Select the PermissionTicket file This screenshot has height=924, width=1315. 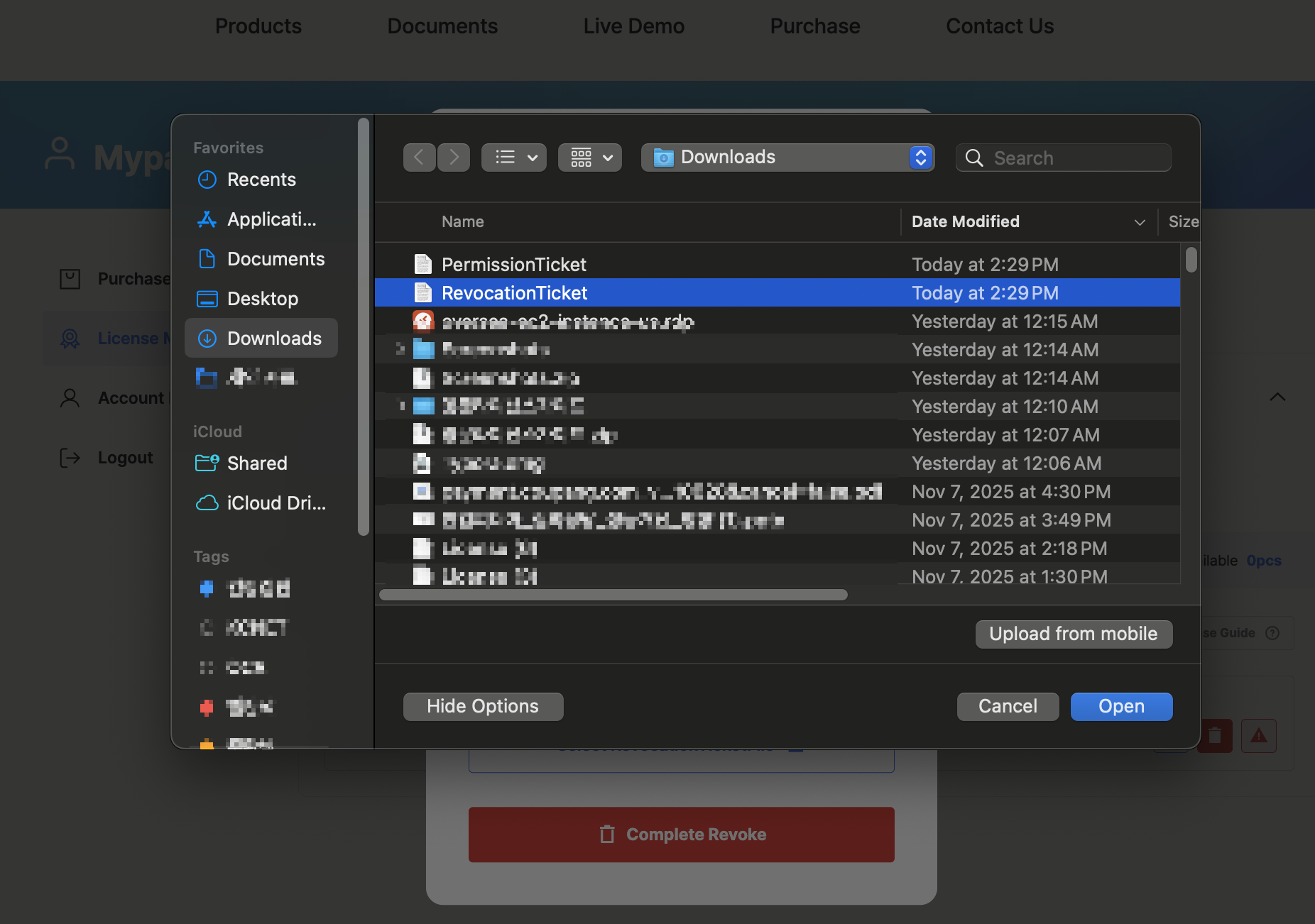(513, 265)
